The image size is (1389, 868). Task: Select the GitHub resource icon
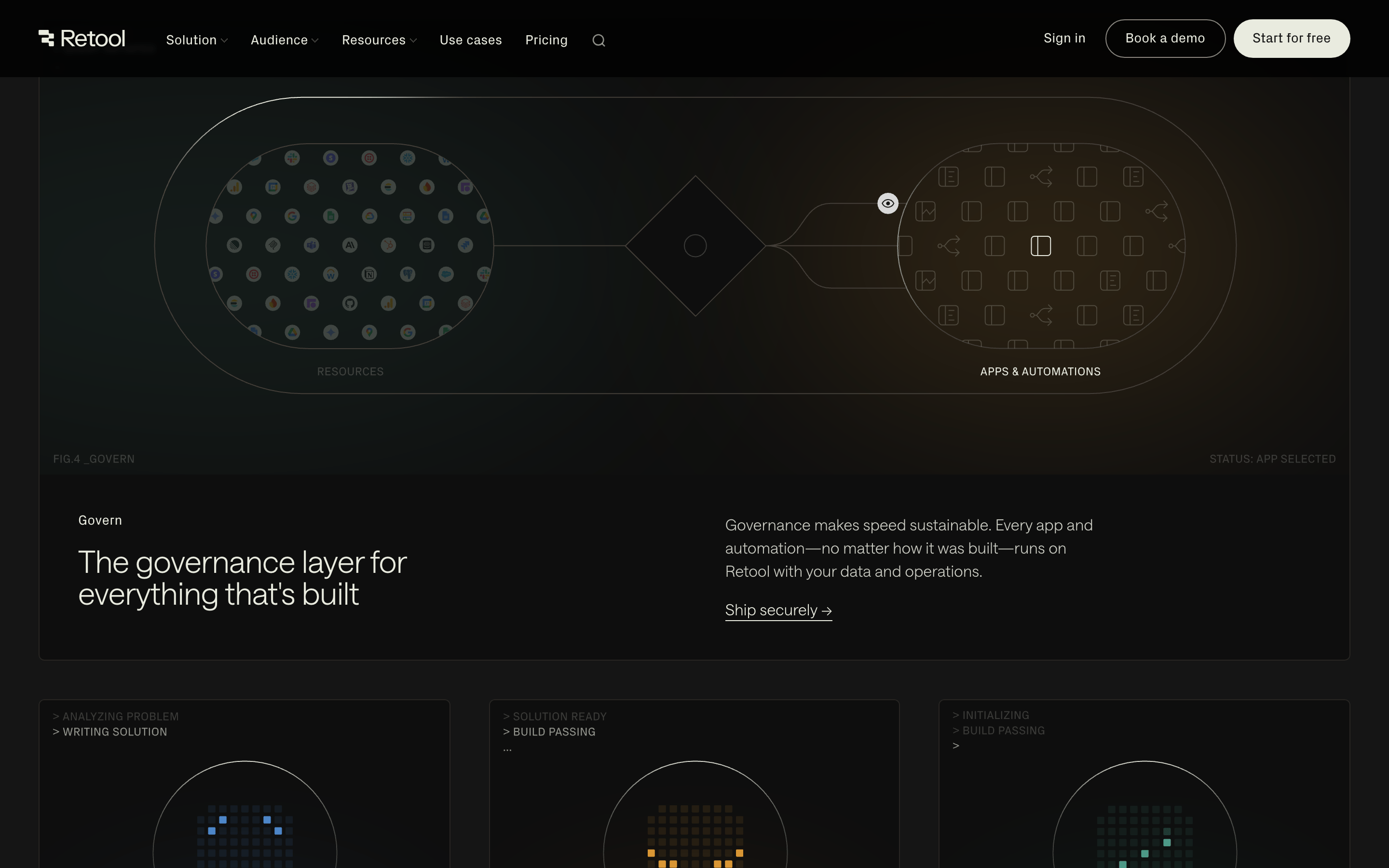pyautogui.click(x=350, y=303)
